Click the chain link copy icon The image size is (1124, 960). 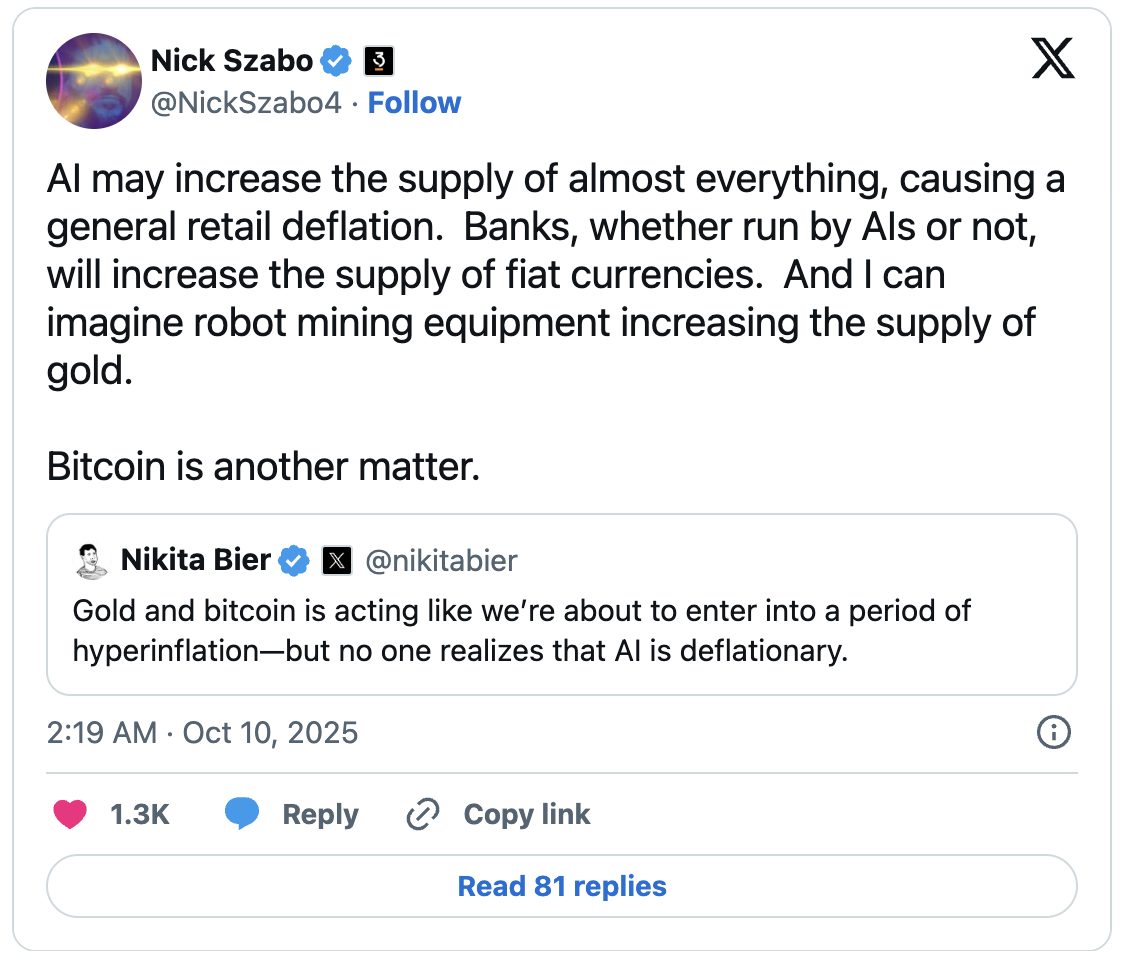coord(423,815)
